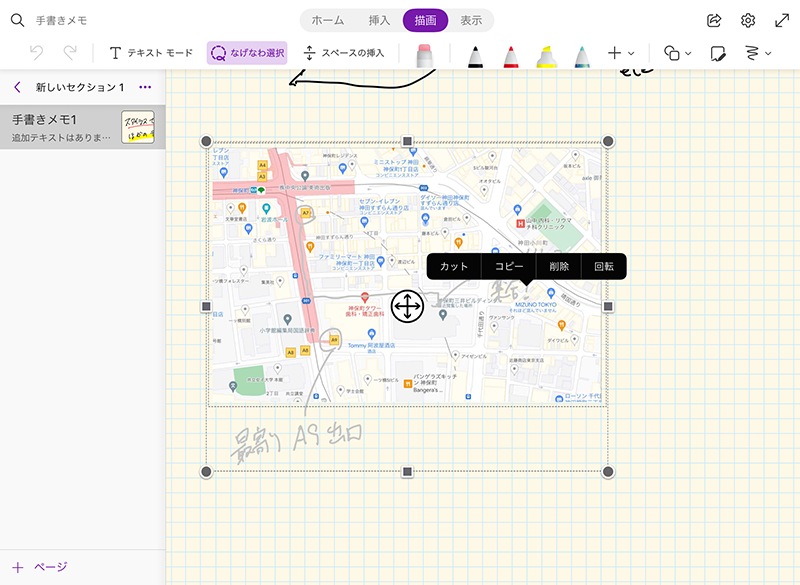800x585 pixels.
Task: Click the handwritten 最寄り A9 出口 note
Action: pyautogui.click(x=296, y=441)
